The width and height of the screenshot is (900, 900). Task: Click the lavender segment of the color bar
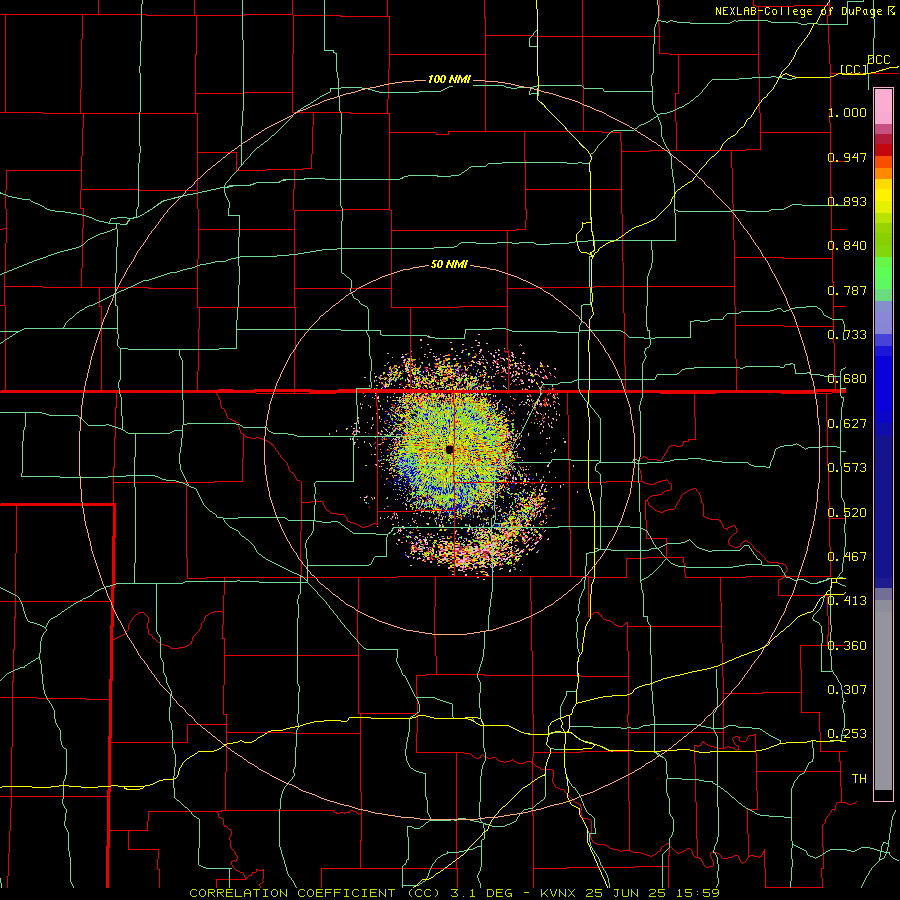pos(883,317)
